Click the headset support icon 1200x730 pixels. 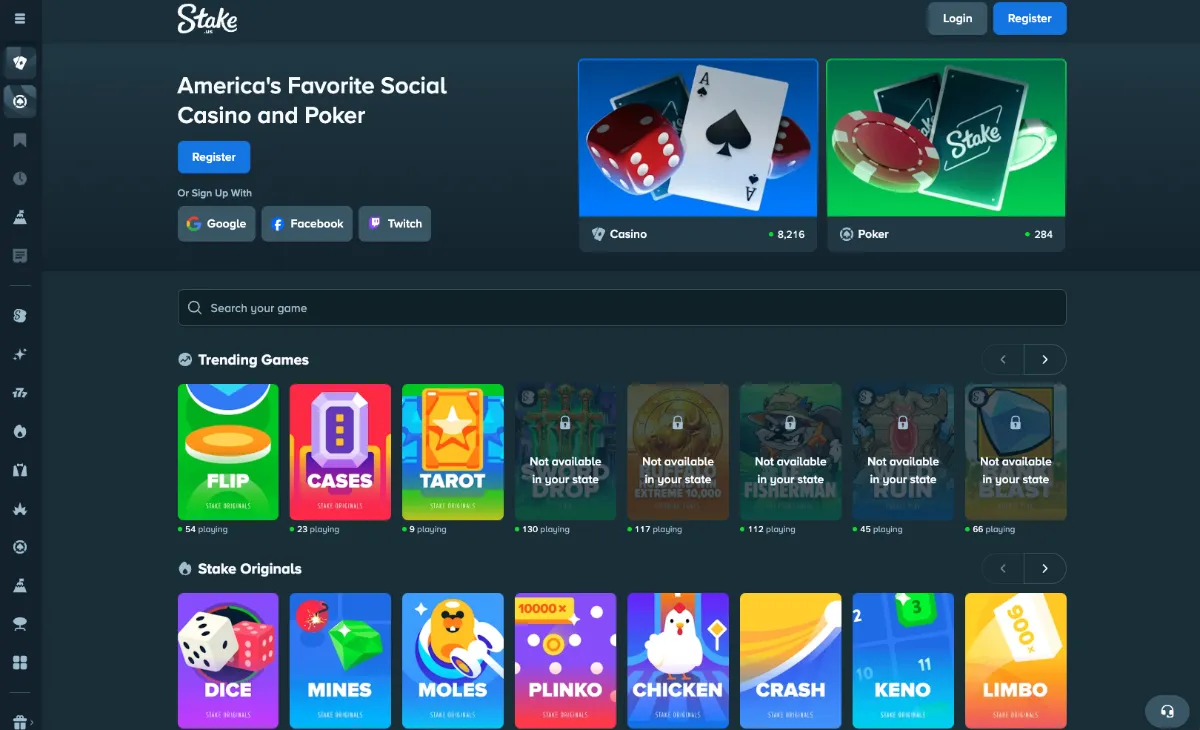point(1167,712)
